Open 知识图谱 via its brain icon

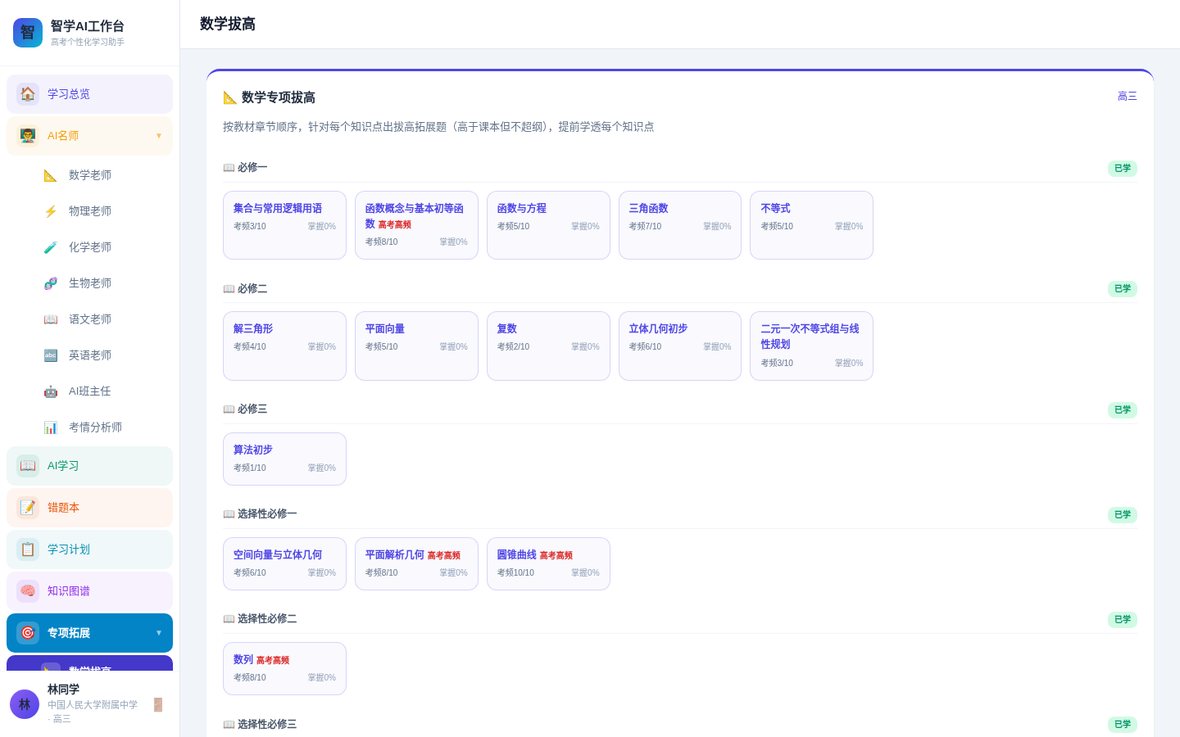pyautogui.click(x=28, y=591)
